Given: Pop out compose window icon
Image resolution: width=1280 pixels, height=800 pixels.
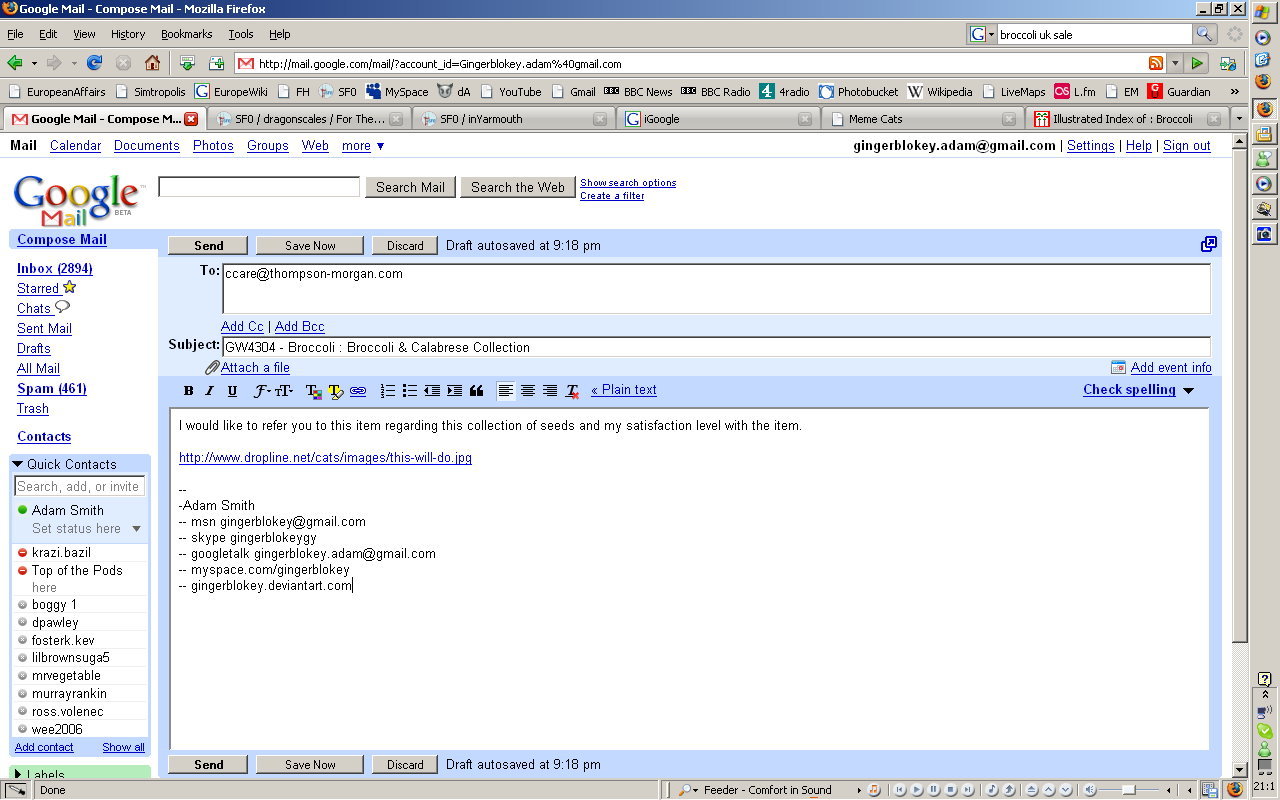Looking at the screenshot, I should coord(1209,244).
